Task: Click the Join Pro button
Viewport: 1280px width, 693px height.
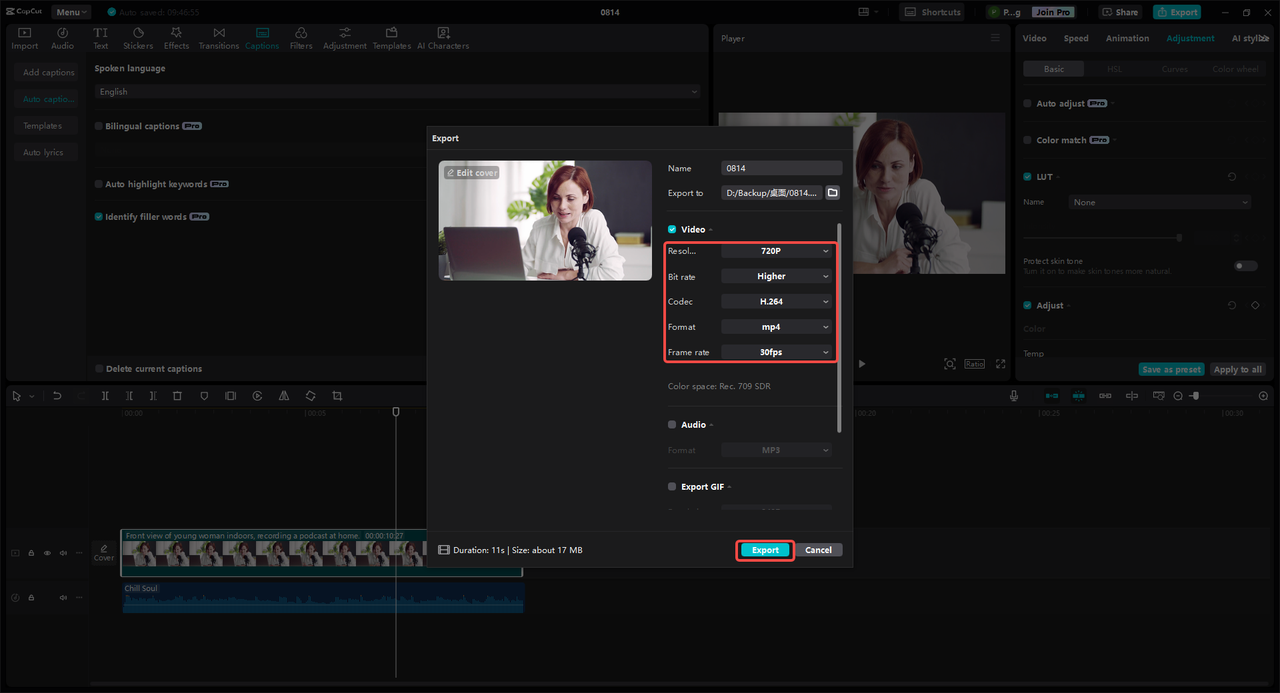Action: click(x=1053, y=12)
